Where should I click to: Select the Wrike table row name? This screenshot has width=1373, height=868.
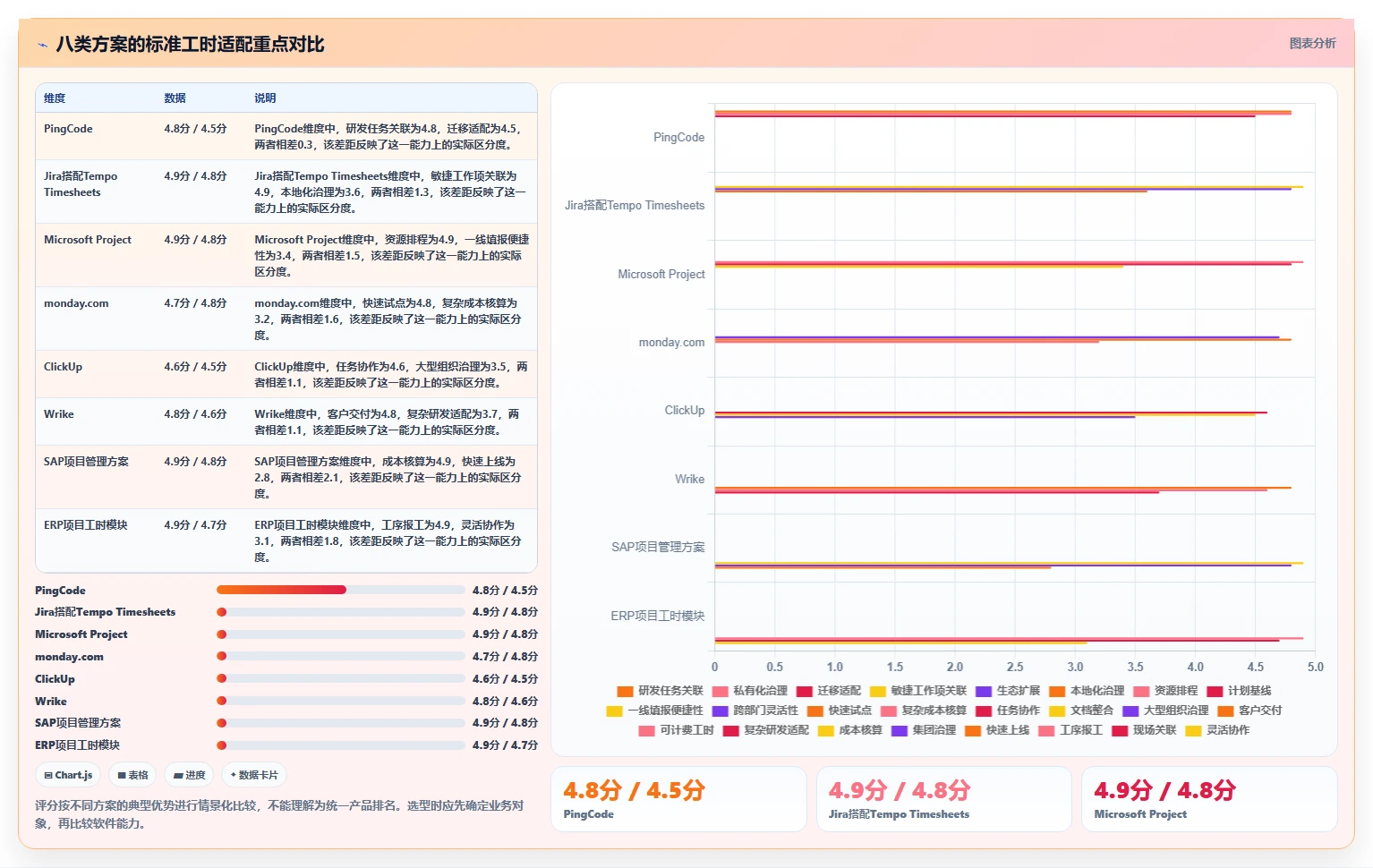(x=59, y=414)
